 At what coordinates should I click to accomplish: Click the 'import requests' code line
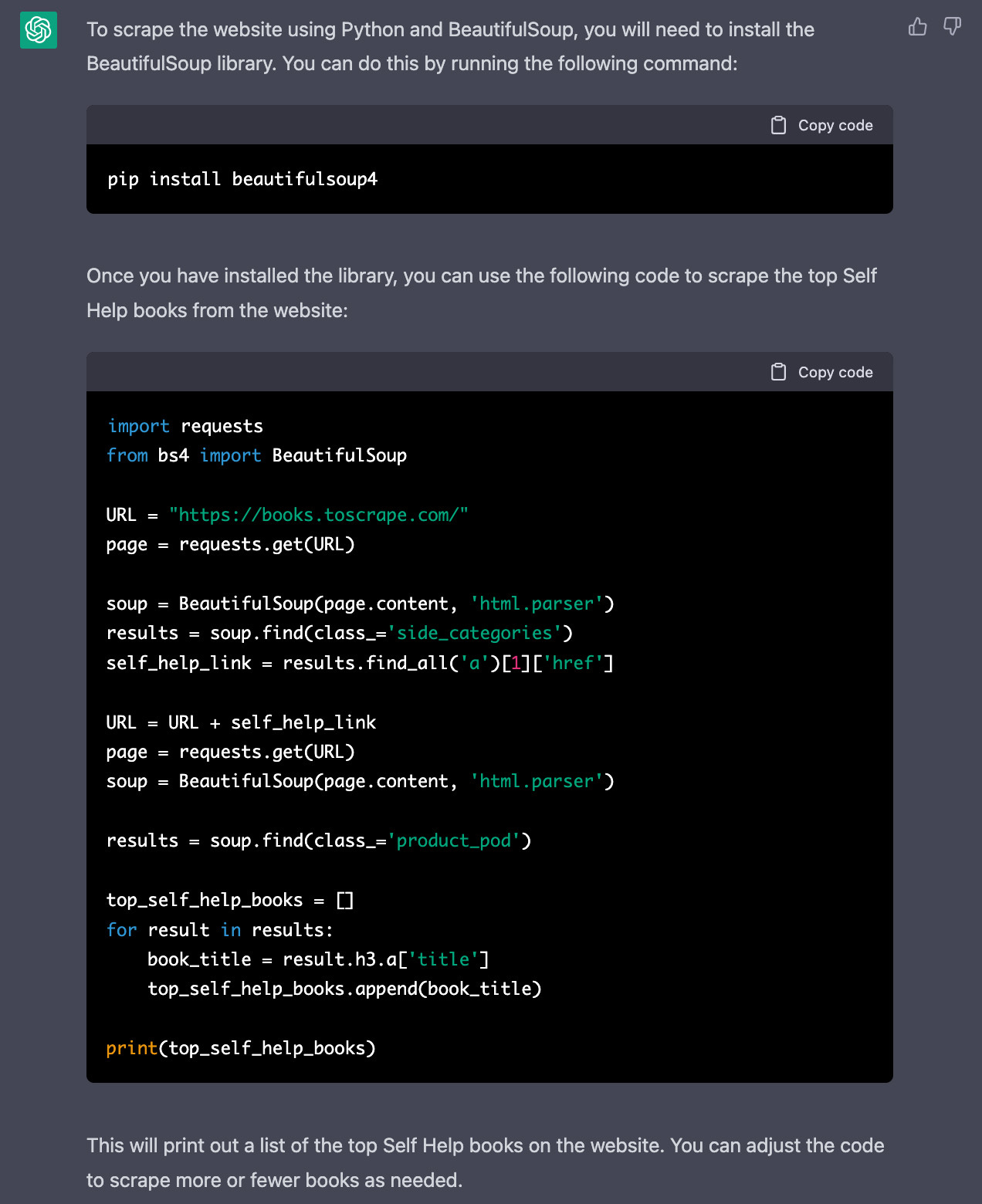pos(185,426)
